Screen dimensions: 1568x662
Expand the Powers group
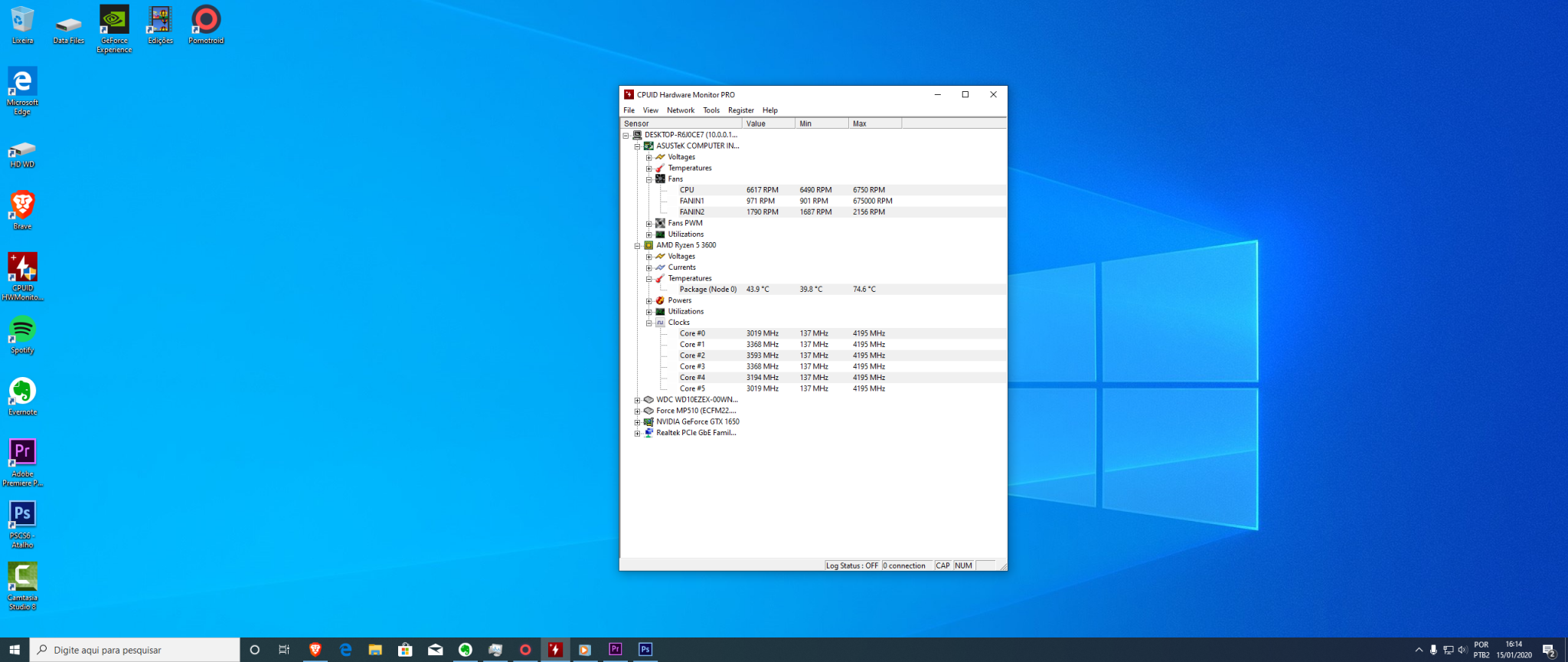pos(648,301)
